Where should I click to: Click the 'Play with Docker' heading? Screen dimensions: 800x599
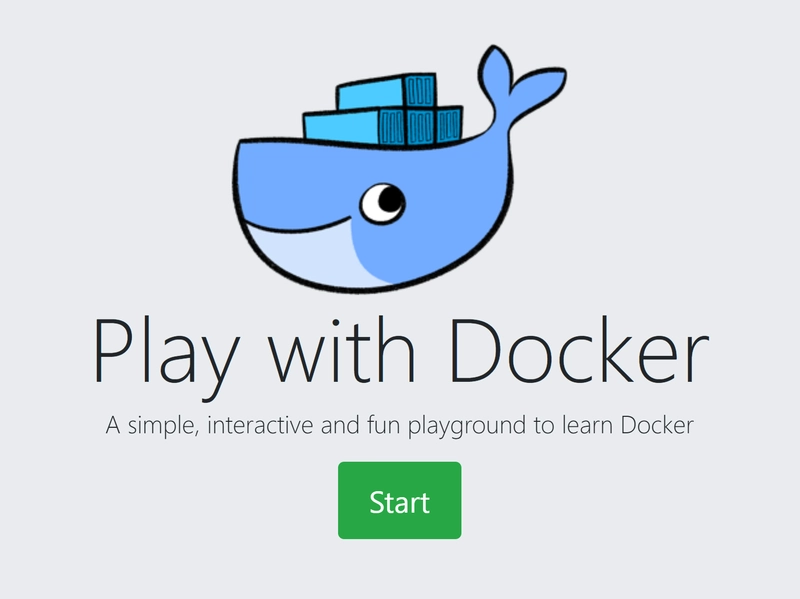pyautogui.click(x=400, y=345)
